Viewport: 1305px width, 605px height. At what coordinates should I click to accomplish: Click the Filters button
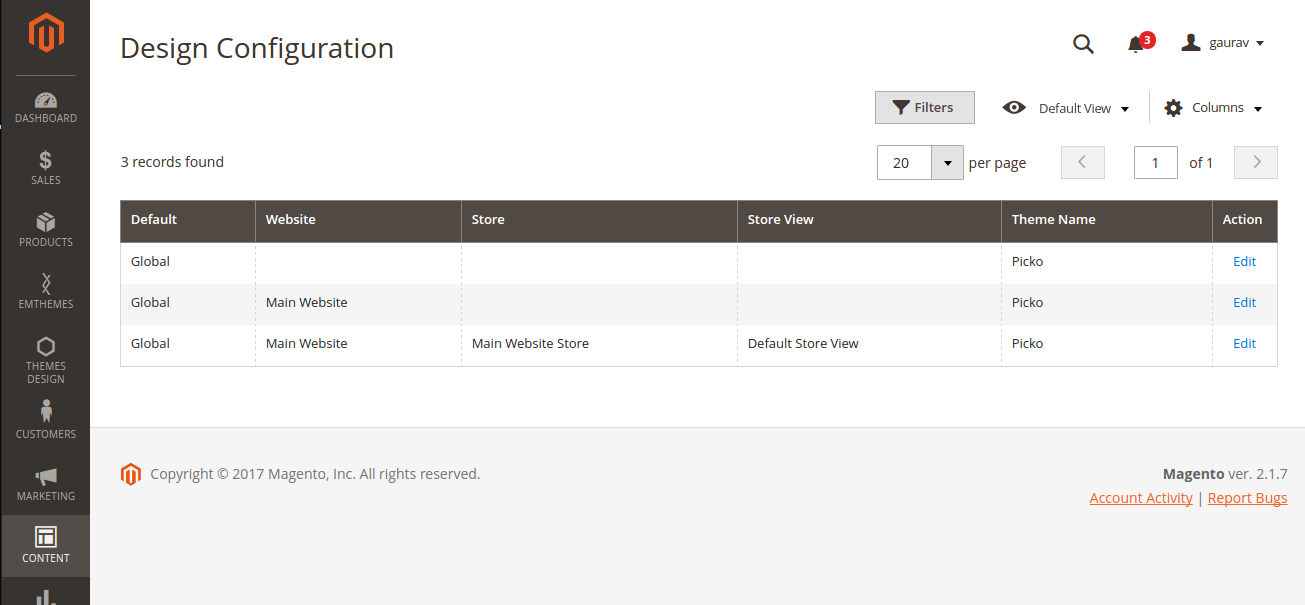point(924,108)
